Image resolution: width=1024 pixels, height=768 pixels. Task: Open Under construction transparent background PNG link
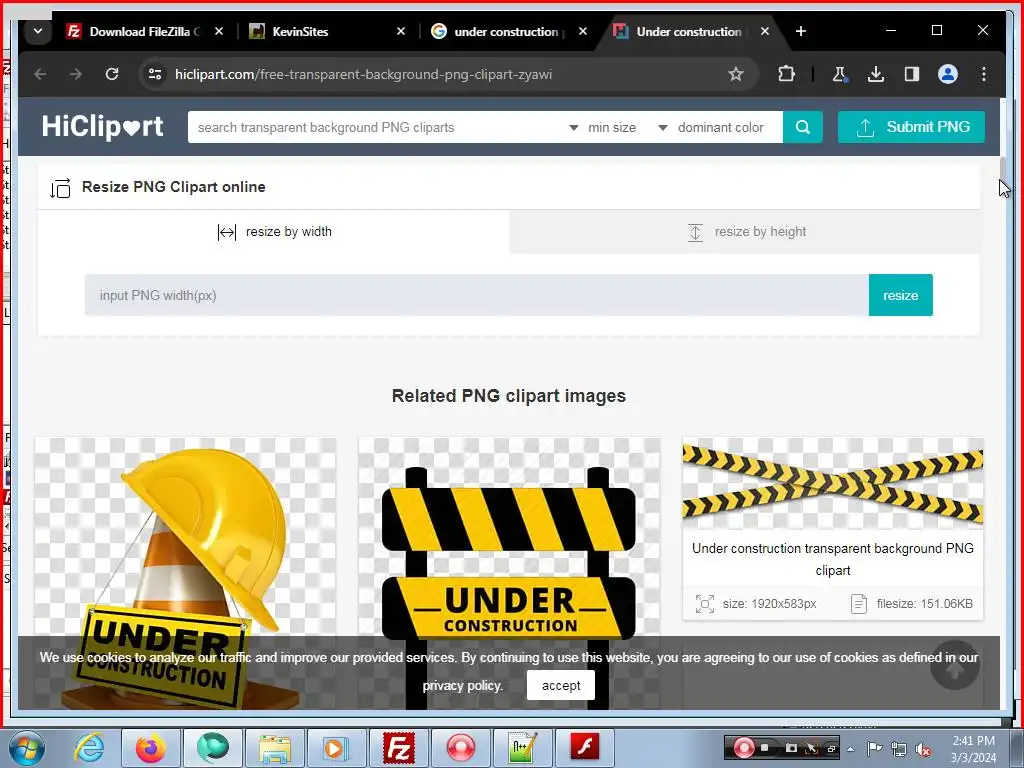pos(833,559)
